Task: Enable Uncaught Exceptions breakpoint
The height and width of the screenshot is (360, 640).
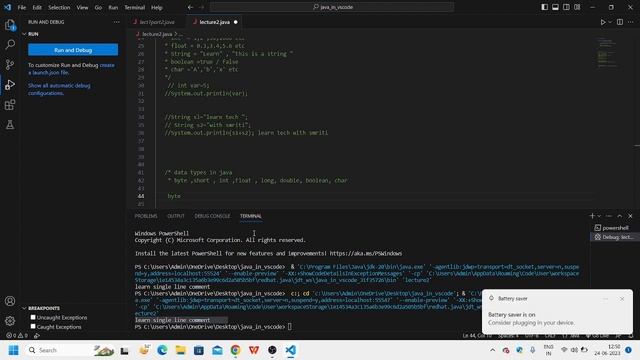Action: (x=33, y=317)
